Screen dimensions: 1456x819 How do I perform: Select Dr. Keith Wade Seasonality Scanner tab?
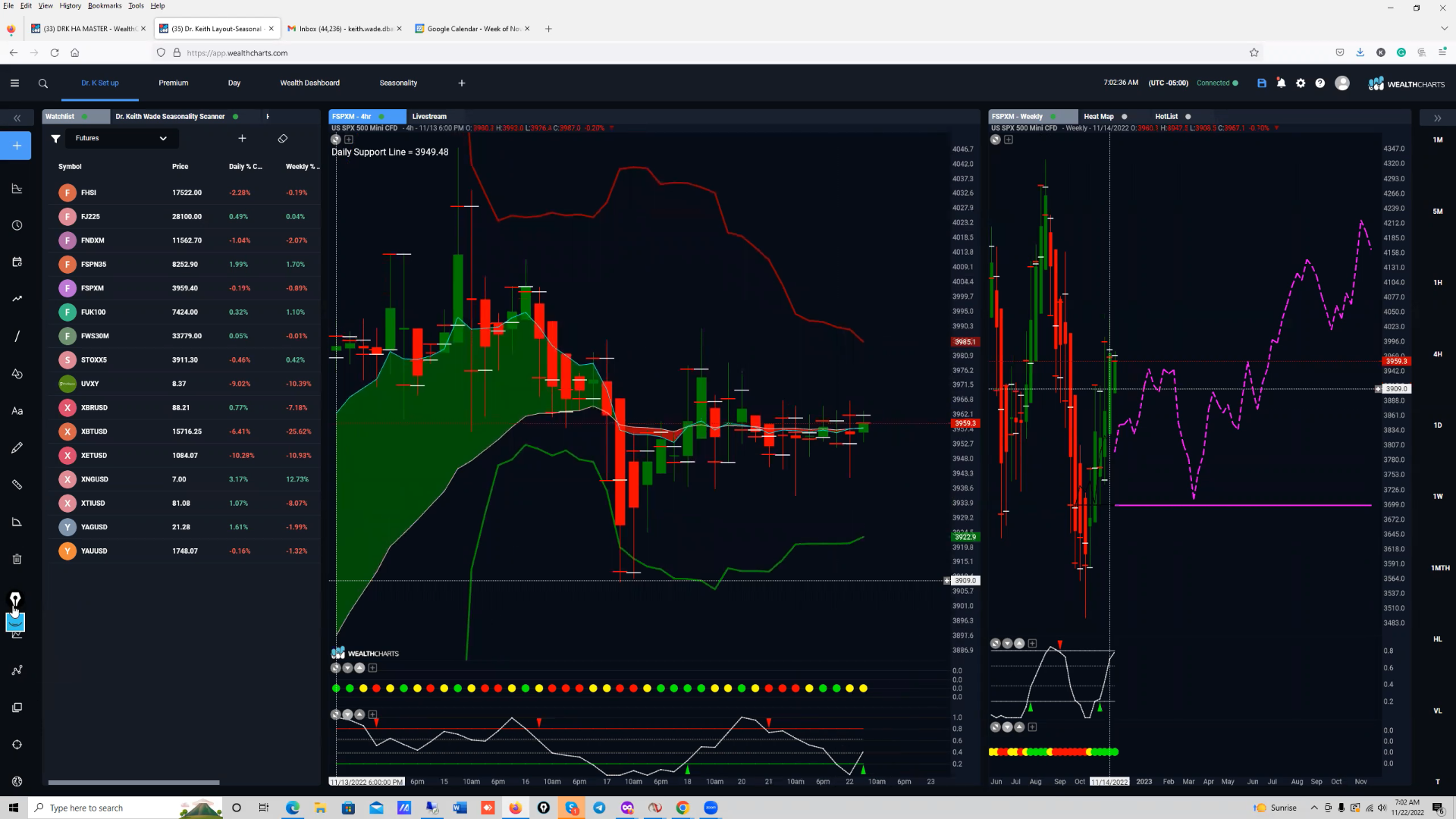tap(170, 117)
